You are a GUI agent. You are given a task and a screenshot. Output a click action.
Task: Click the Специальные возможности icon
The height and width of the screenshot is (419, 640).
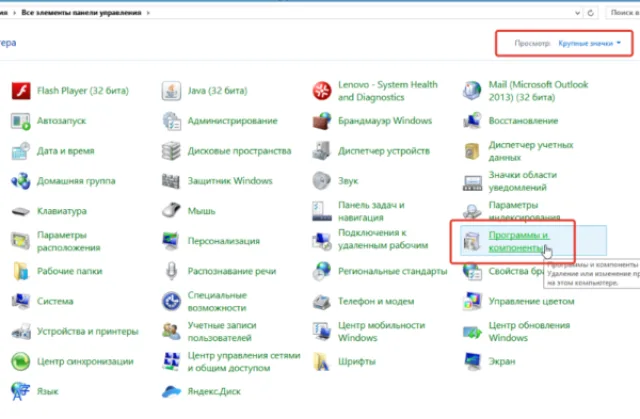[x=171, y=301]
